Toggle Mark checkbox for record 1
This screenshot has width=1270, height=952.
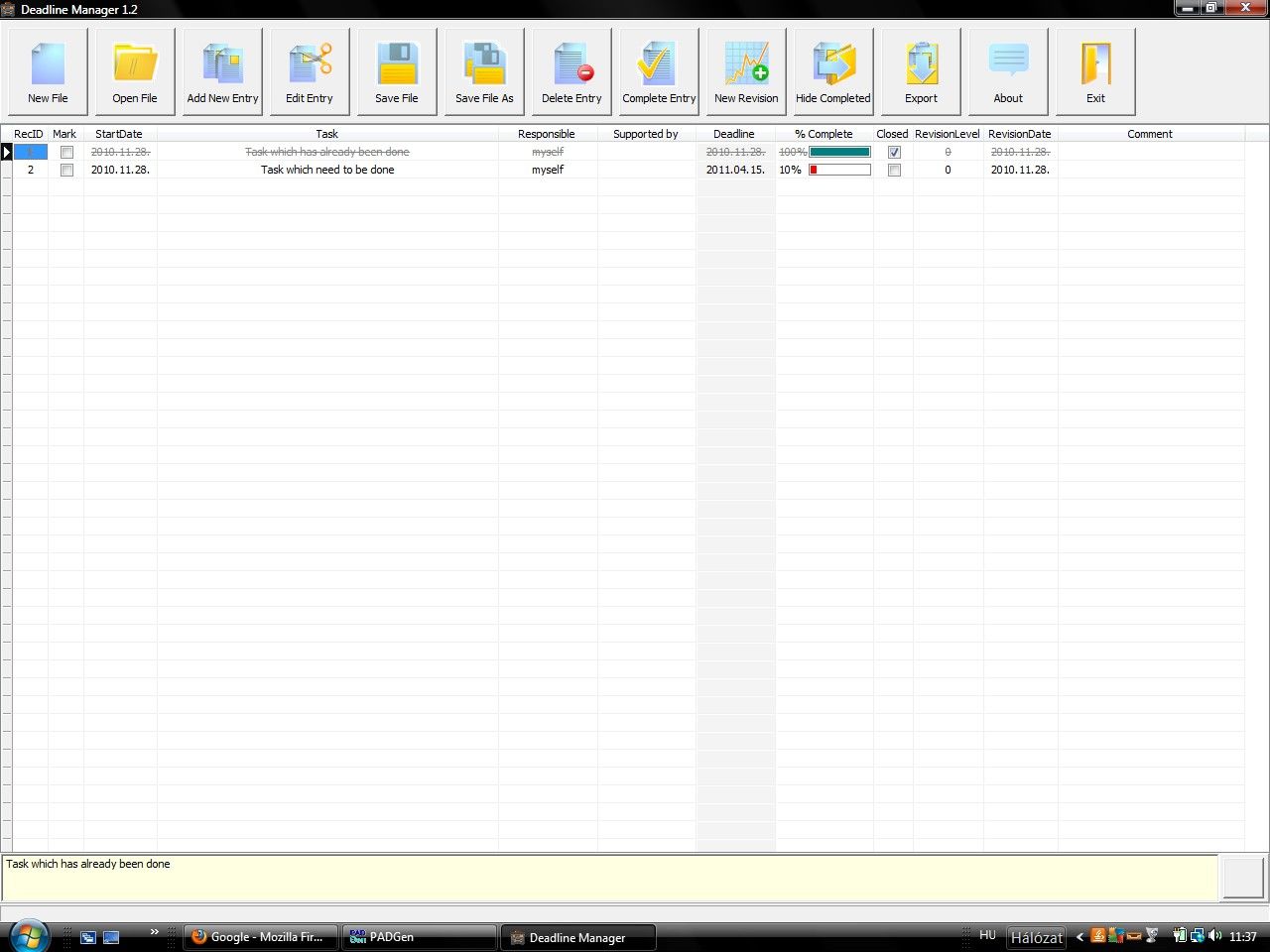click(66, 153)
